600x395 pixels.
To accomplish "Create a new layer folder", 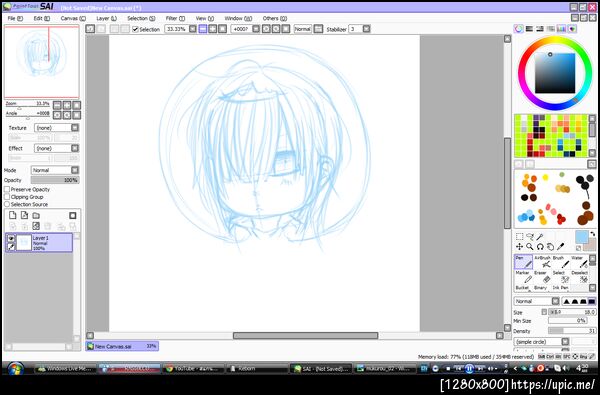I will 36,215.
